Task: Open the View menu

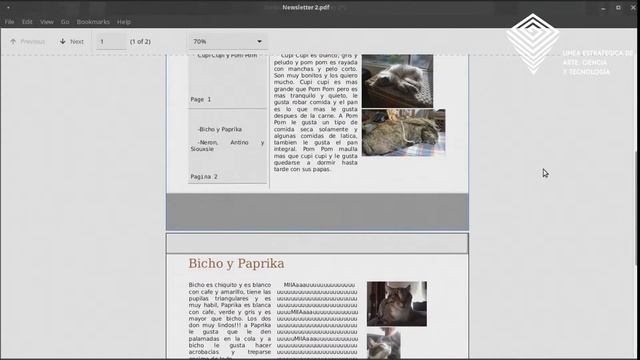Action: pos(47,22)
